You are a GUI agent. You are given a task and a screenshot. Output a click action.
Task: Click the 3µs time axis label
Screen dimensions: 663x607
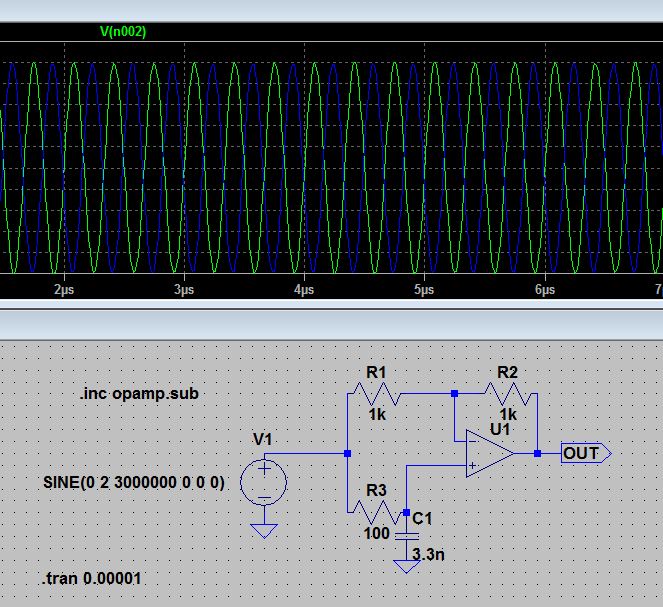click(184, 290)
